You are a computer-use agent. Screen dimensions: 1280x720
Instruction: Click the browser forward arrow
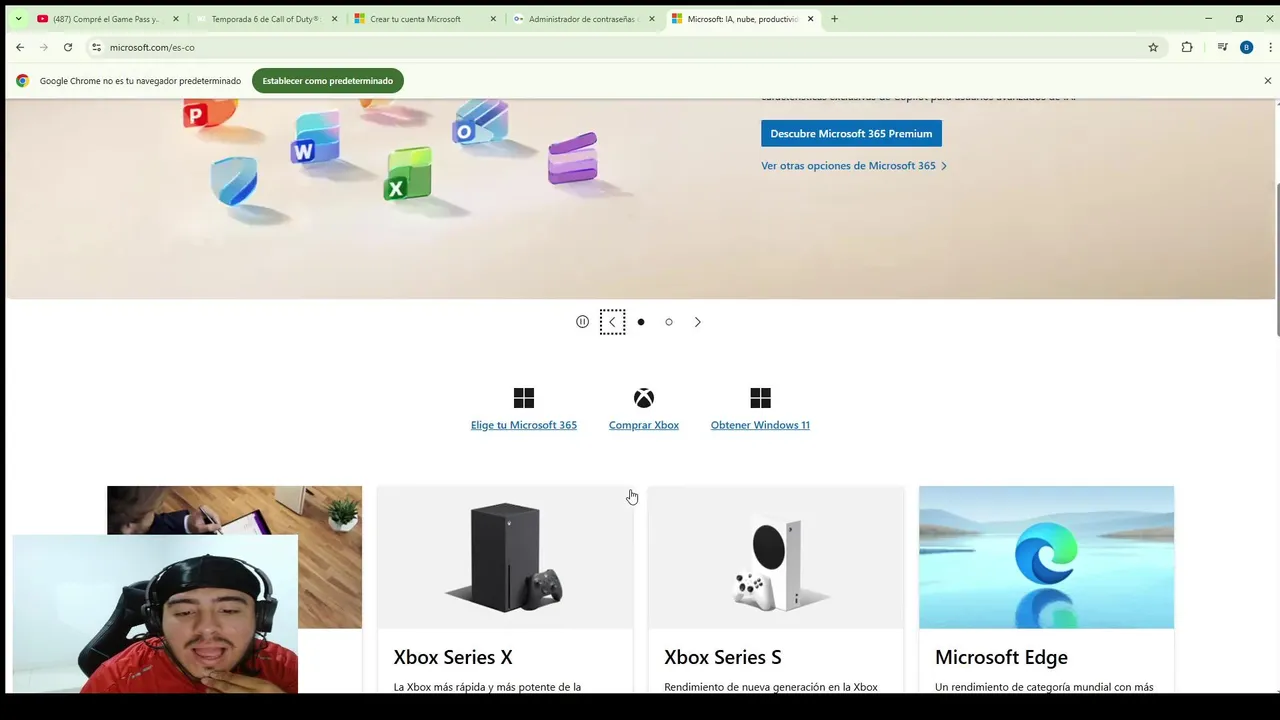click(x=44, y=47)
